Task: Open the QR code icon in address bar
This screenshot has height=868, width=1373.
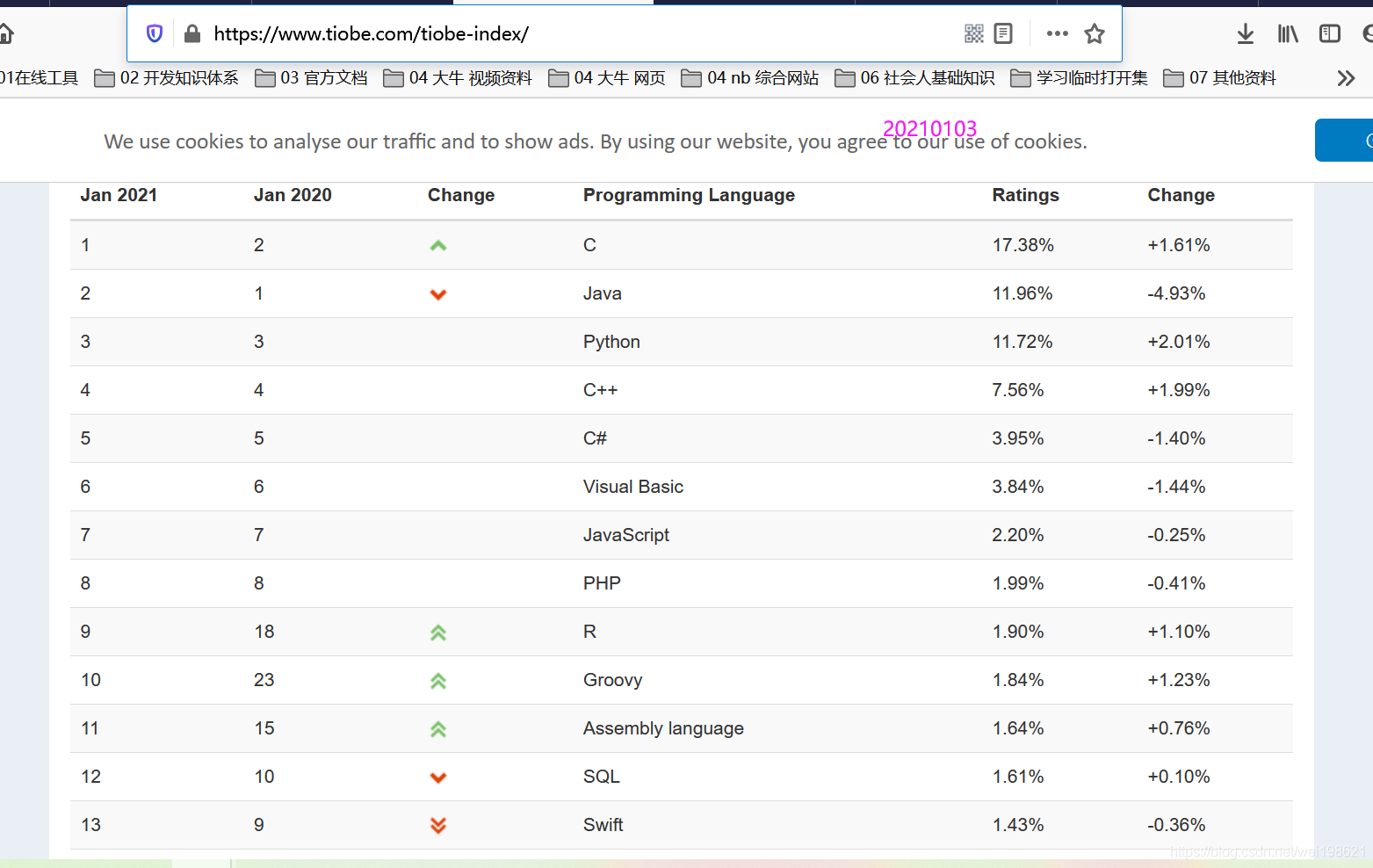Action: point(973,33)
